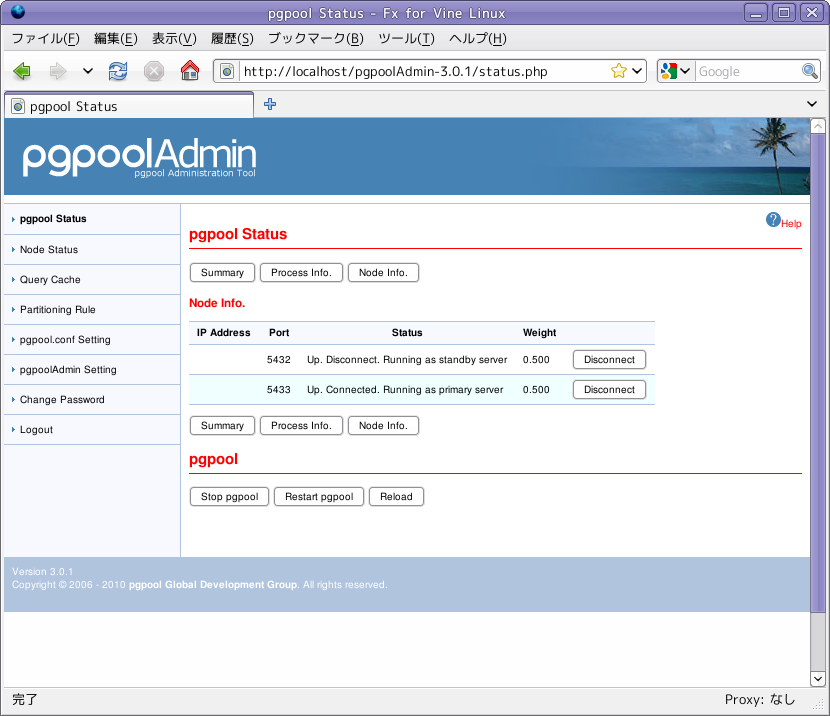Open pgpool.conf Setting in the sidebar
The height and width of the screenshot is (716, 830).
[65, 340]
